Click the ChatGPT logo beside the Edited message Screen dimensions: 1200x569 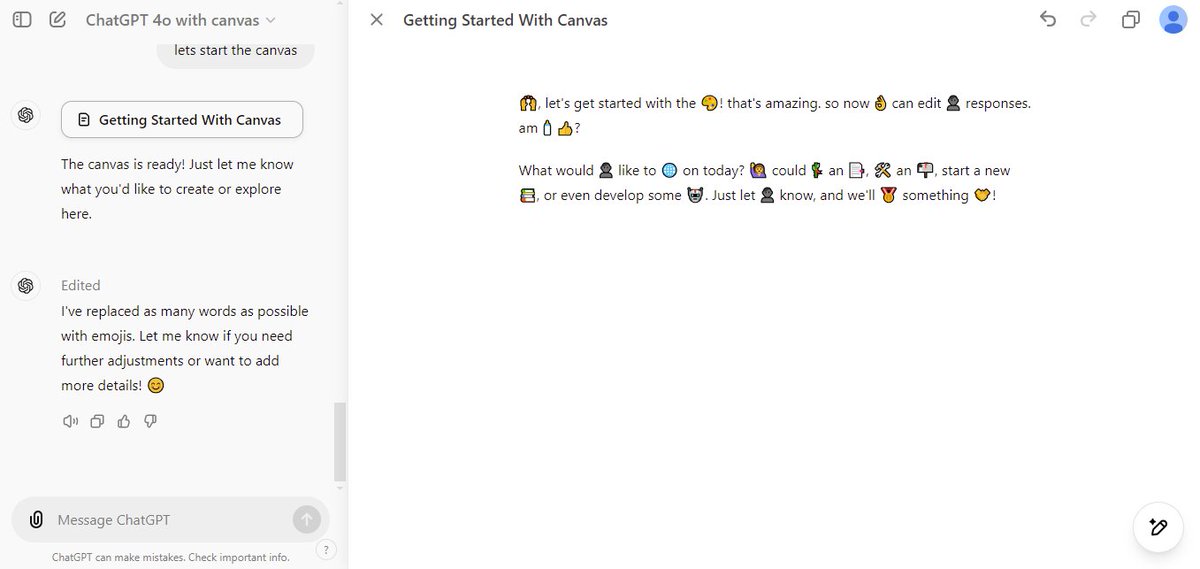click(26, 286)
